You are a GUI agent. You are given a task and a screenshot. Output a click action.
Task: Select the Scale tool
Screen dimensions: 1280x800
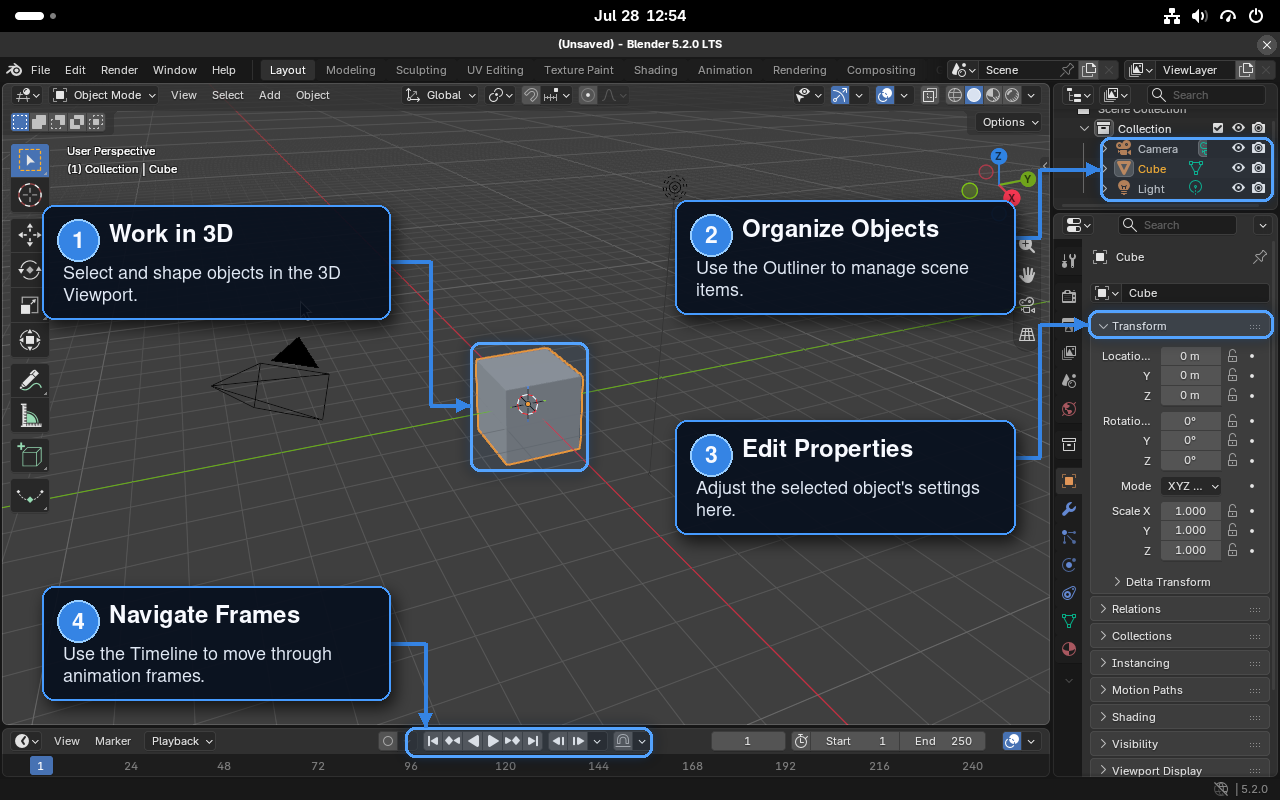point(30,305)
